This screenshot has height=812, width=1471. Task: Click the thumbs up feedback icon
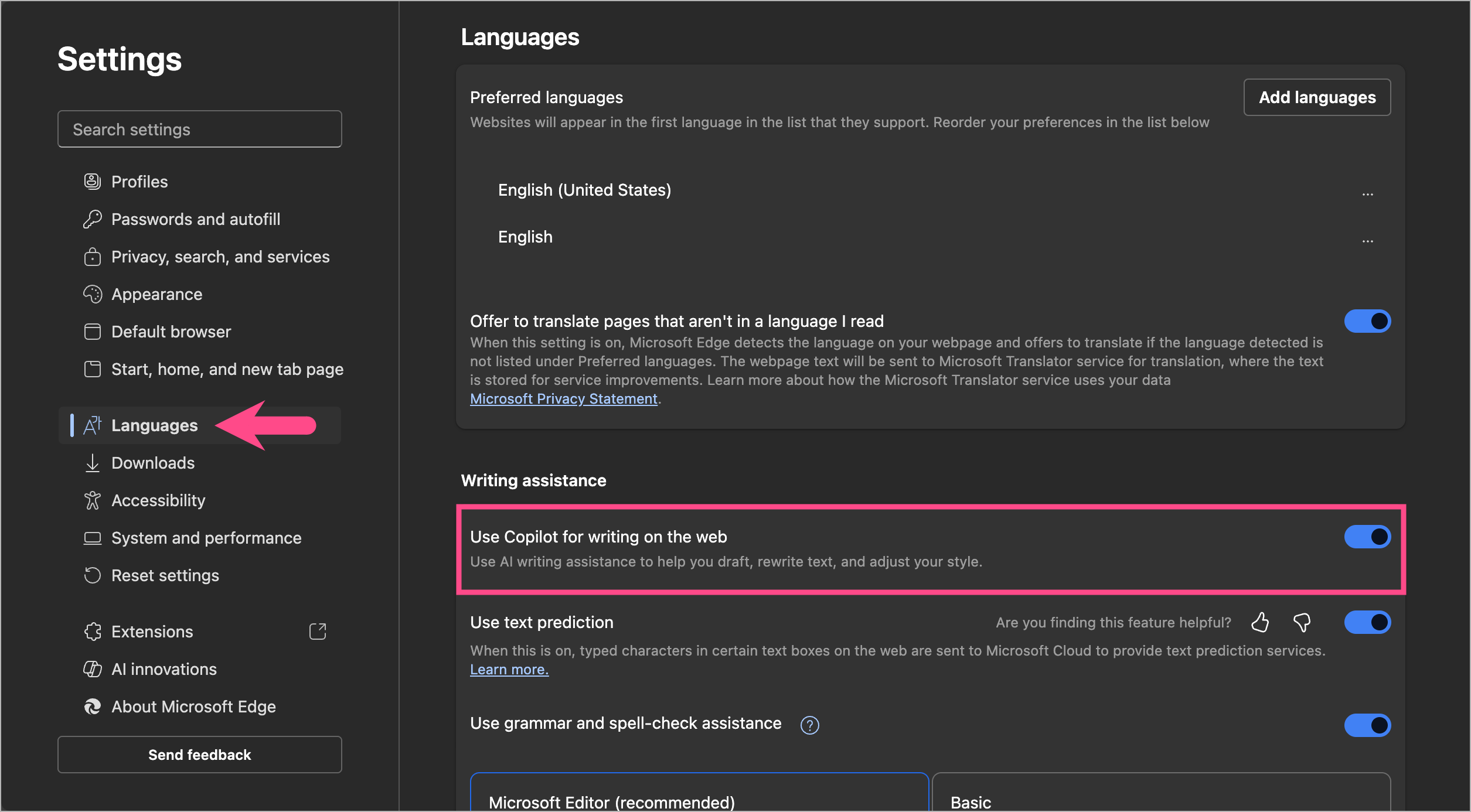[x=1260, y=622]
